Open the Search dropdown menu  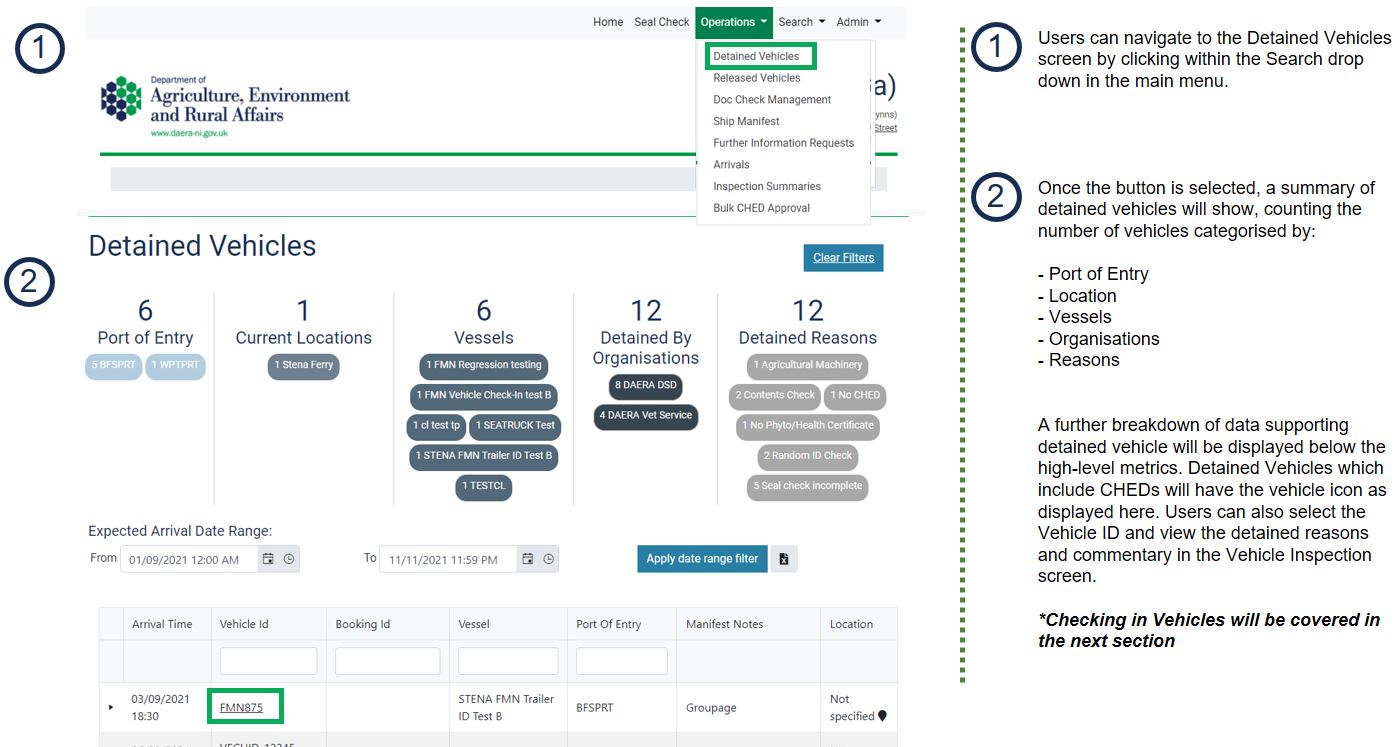[802, 22]
